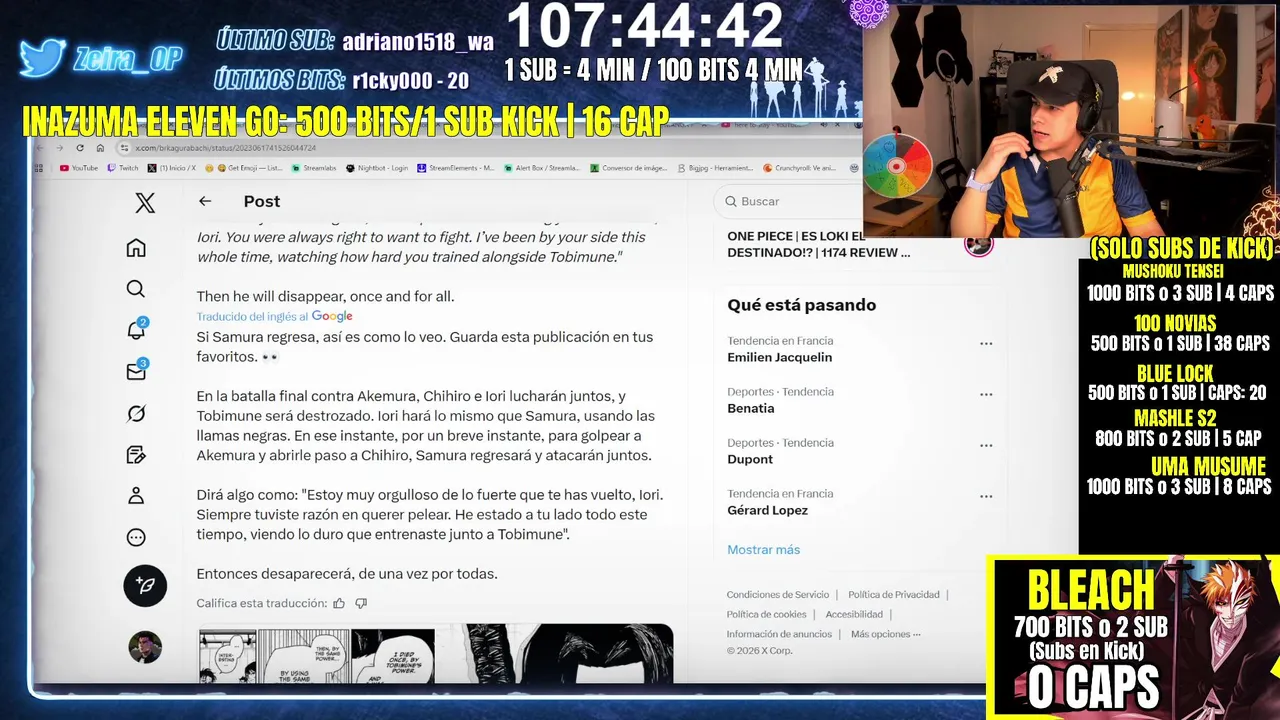Open the Emilien Jacquelin trend
Image resolution: width=1280 pixels, height=720 pixels.
779,358
